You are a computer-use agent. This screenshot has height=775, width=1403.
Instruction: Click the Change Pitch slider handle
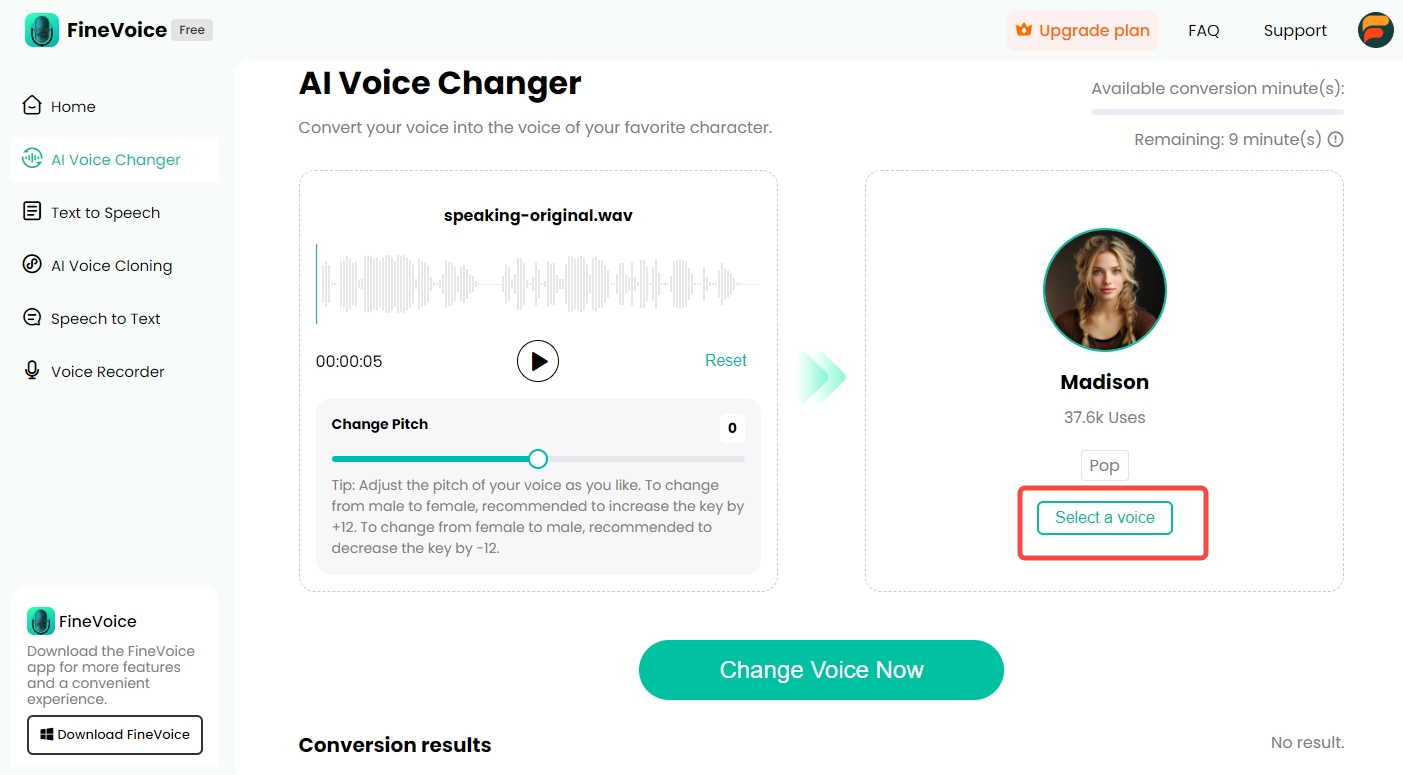[538, 459]
